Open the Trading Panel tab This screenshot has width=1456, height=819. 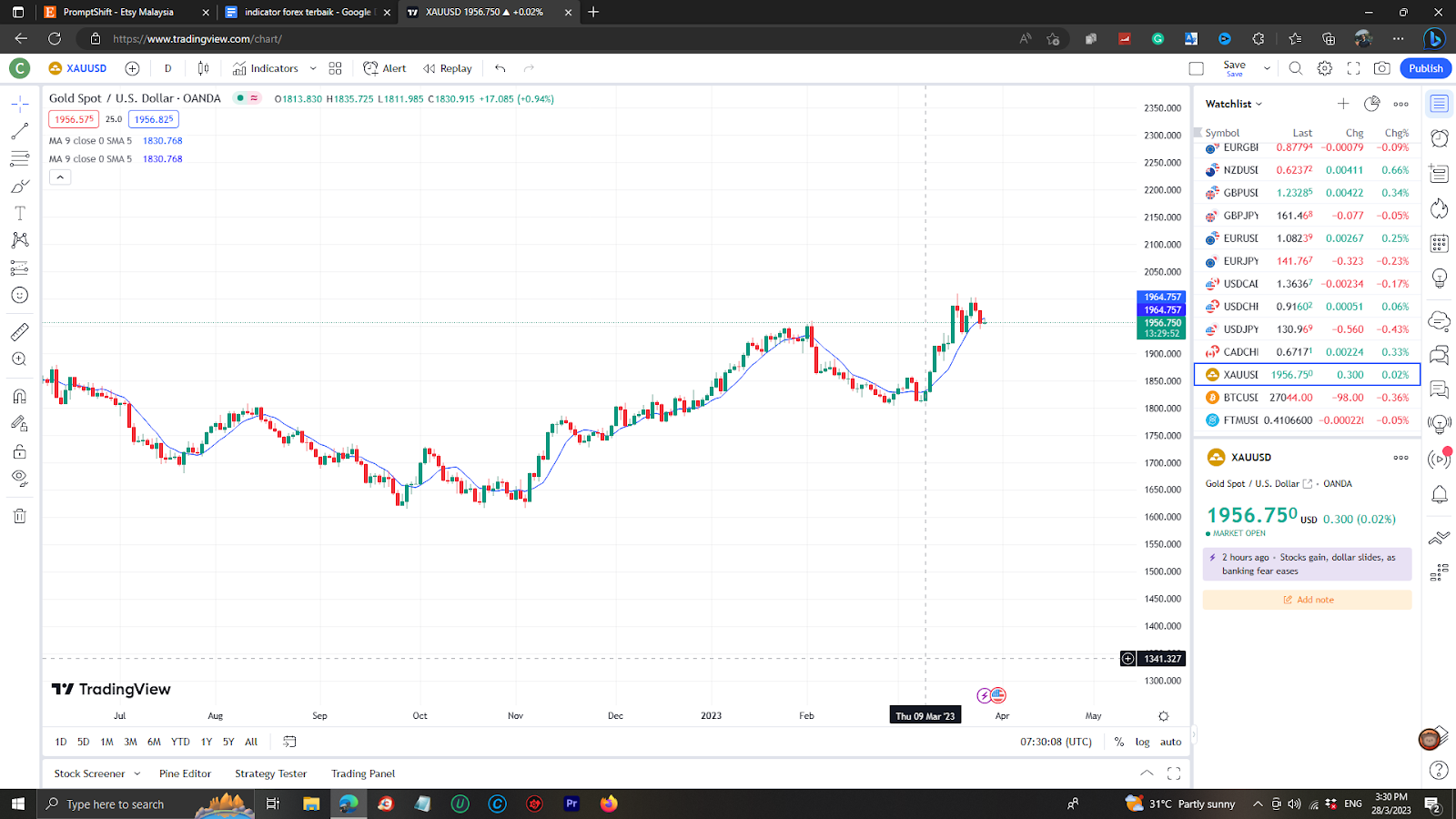point(363,773)
